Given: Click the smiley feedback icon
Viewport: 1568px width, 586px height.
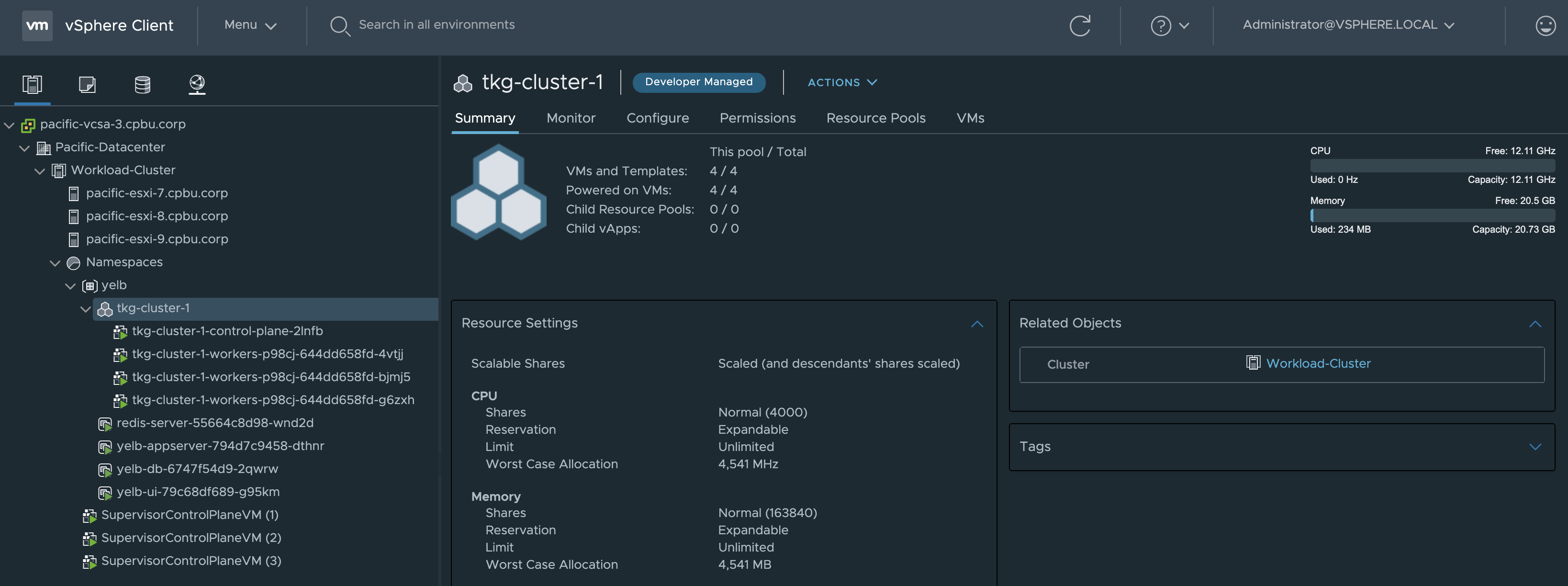Looking at the screenshot, I should 1545,25.
